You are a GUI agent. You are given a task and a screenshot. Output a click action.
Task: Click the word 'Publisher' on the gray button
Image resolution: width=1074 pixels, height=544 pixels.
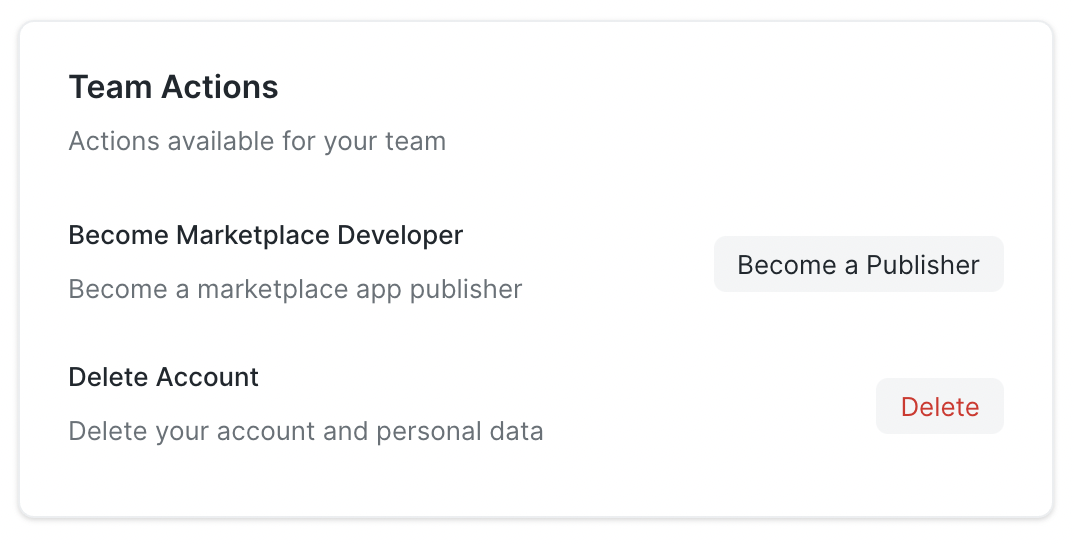click(x=923, y=265)
